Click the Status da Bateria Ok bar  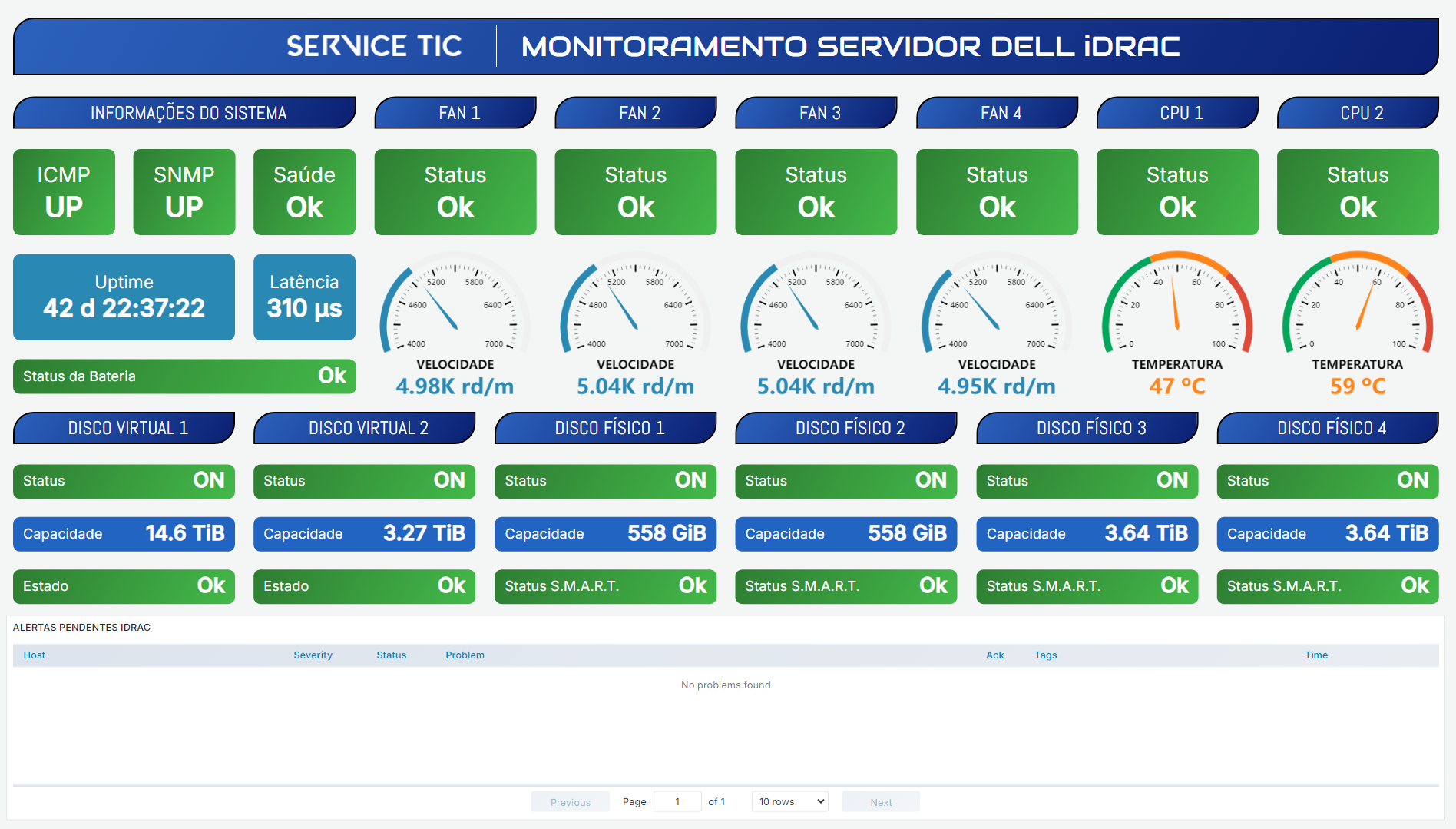pyautogui.click(x=184, y=376)
